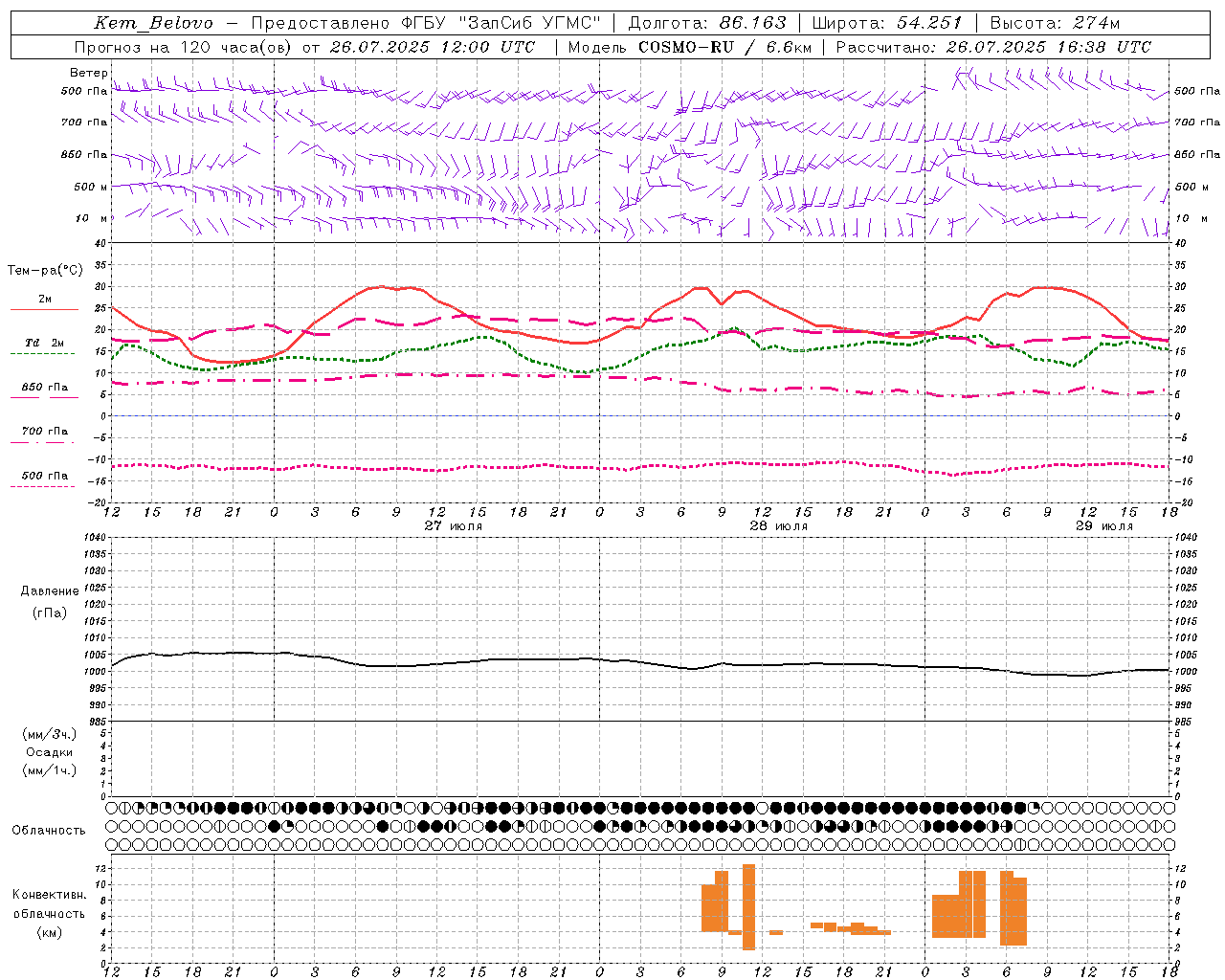Click the 28 июля date label

(779, 526)
